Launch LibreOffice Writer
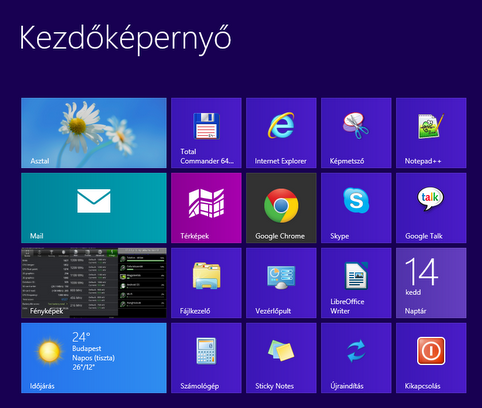Viewport: 482px width, 408px height. click(x=356, y=283)
